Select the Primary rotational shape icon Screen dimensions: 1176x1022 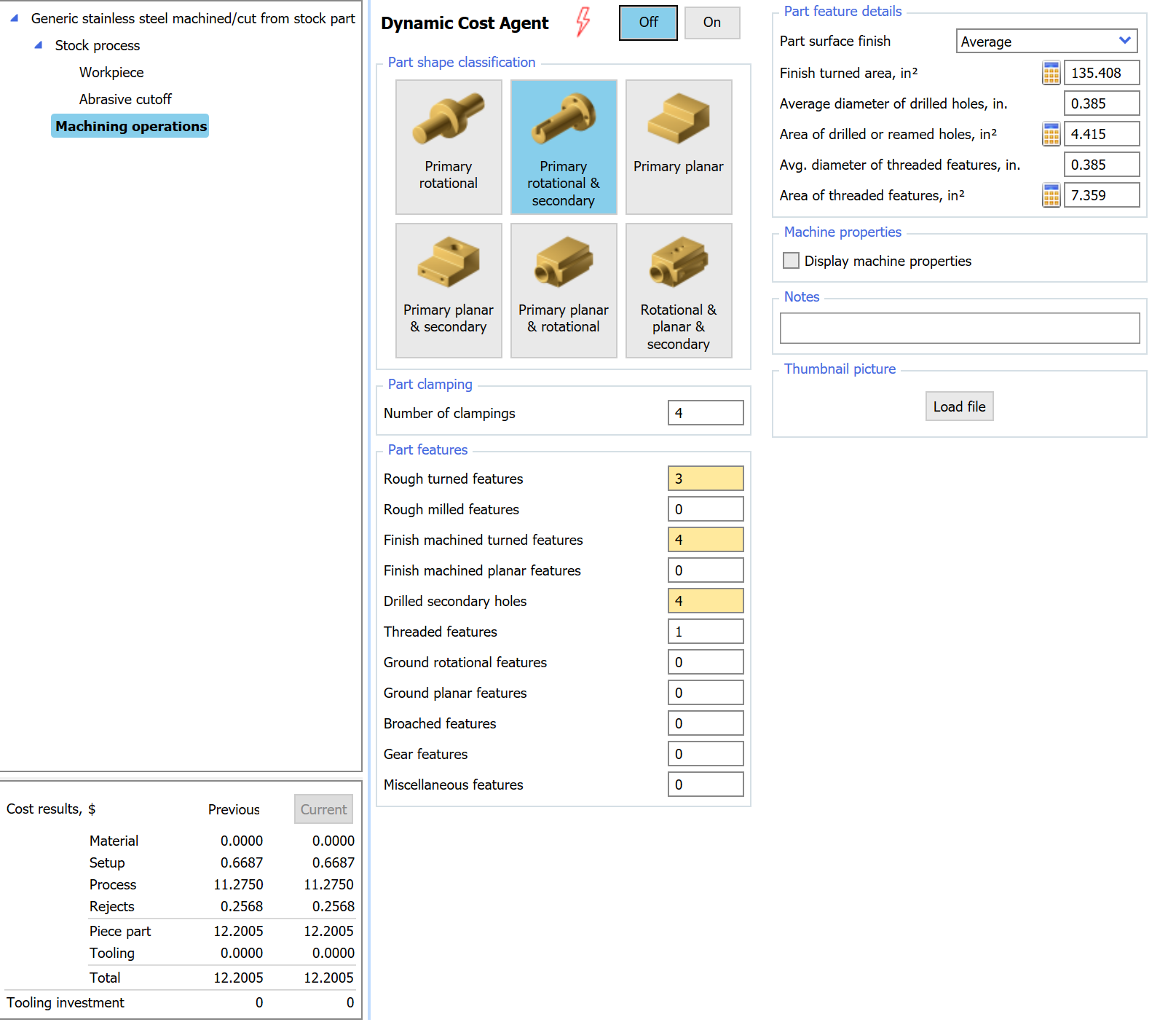point(449,146)
